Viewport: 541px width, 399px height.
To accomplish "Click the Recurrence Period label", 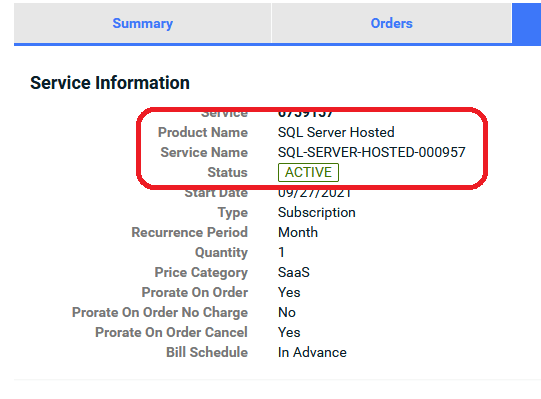I will (x=189, y=232).
